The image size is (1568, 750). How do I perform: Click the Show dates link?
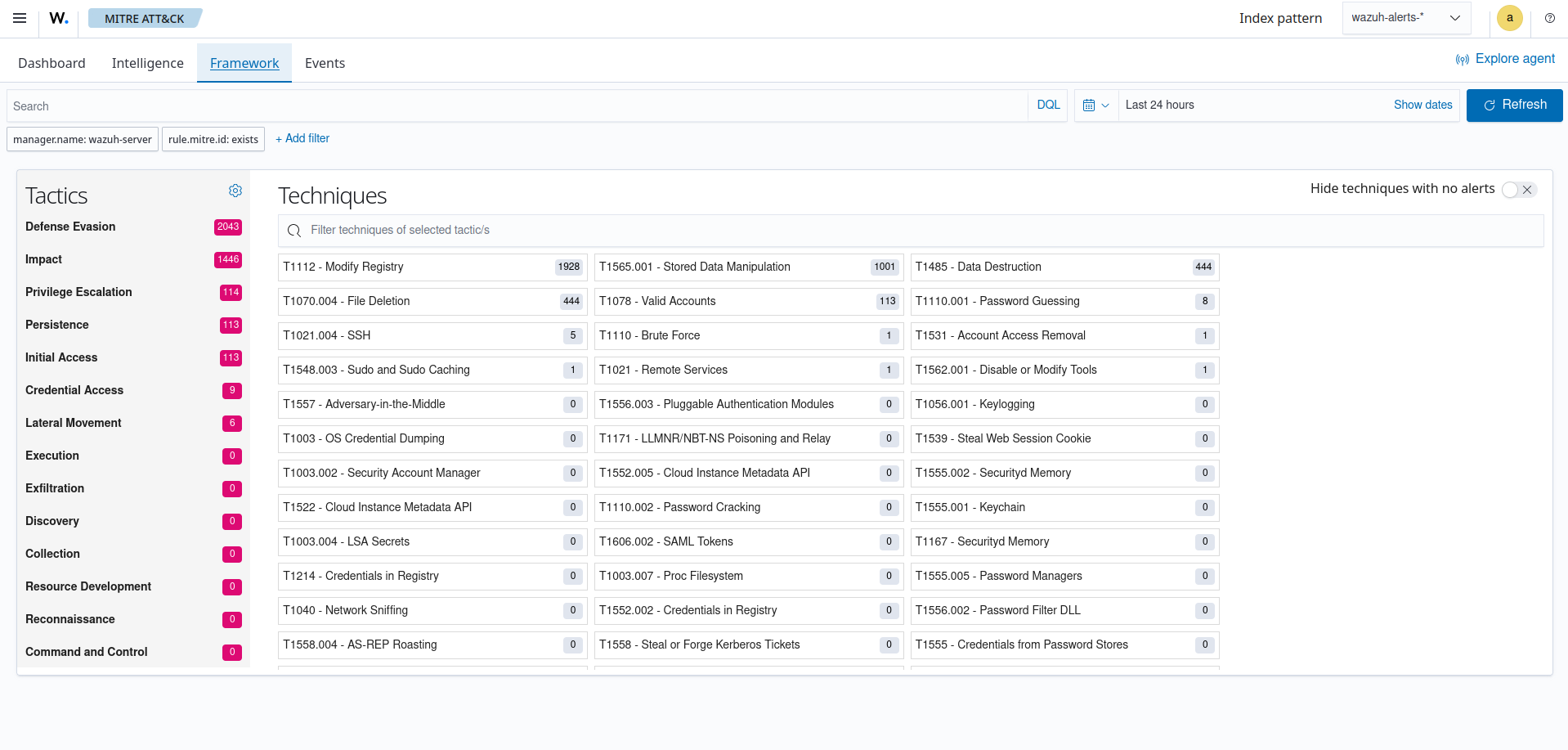coord(1422,106)
